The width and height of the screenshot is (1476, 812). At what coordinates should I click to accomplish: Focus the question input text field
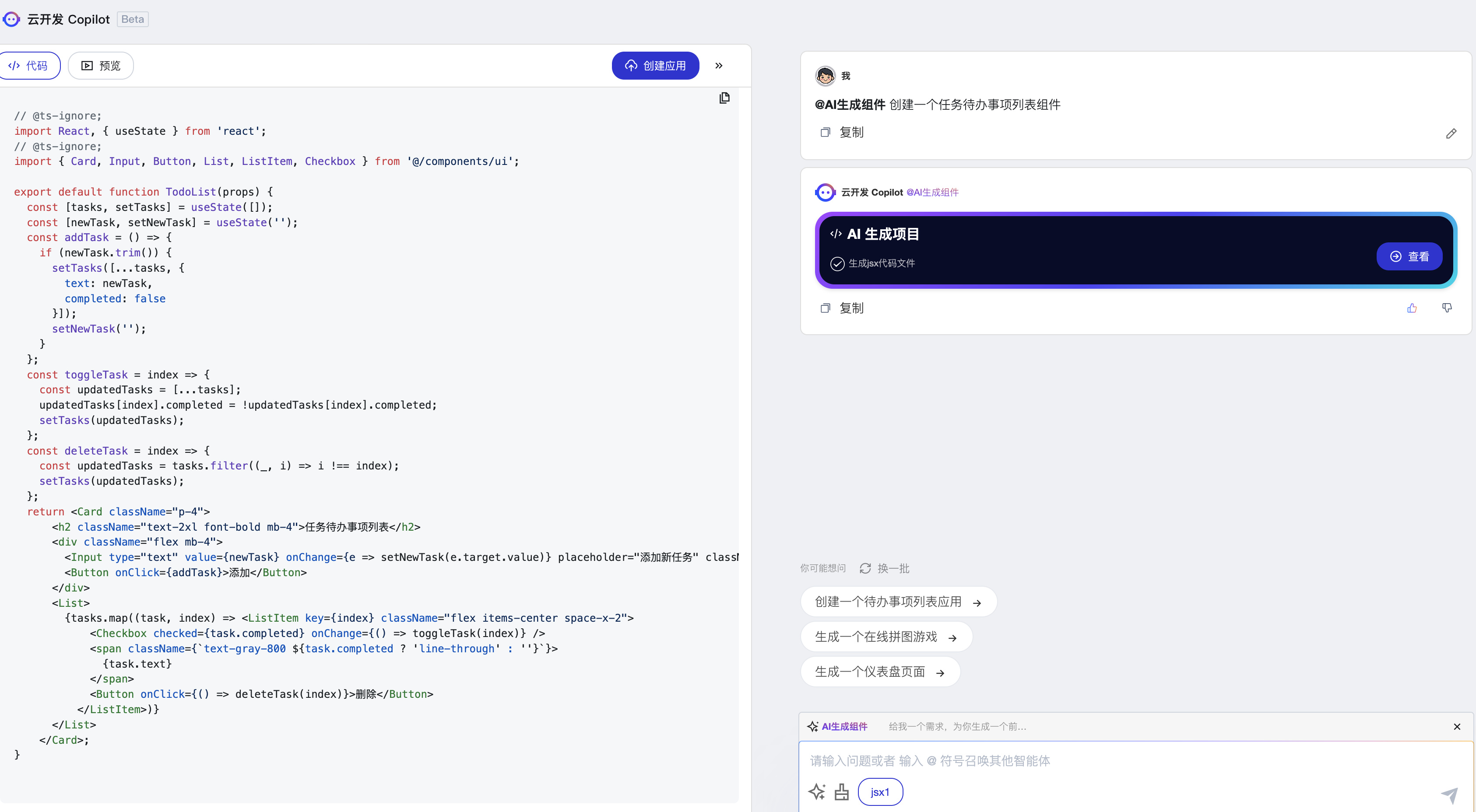coord(1089,760)
